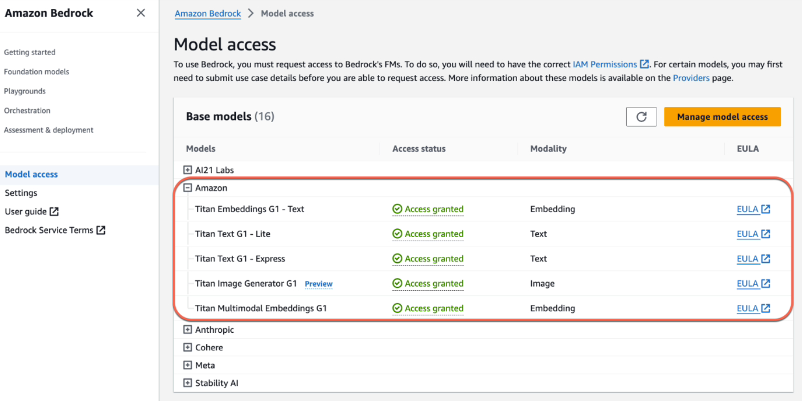This screenshot has height=401, width=802.
Task: Select Model access in sidebar
Action: [x=31, y=174]
